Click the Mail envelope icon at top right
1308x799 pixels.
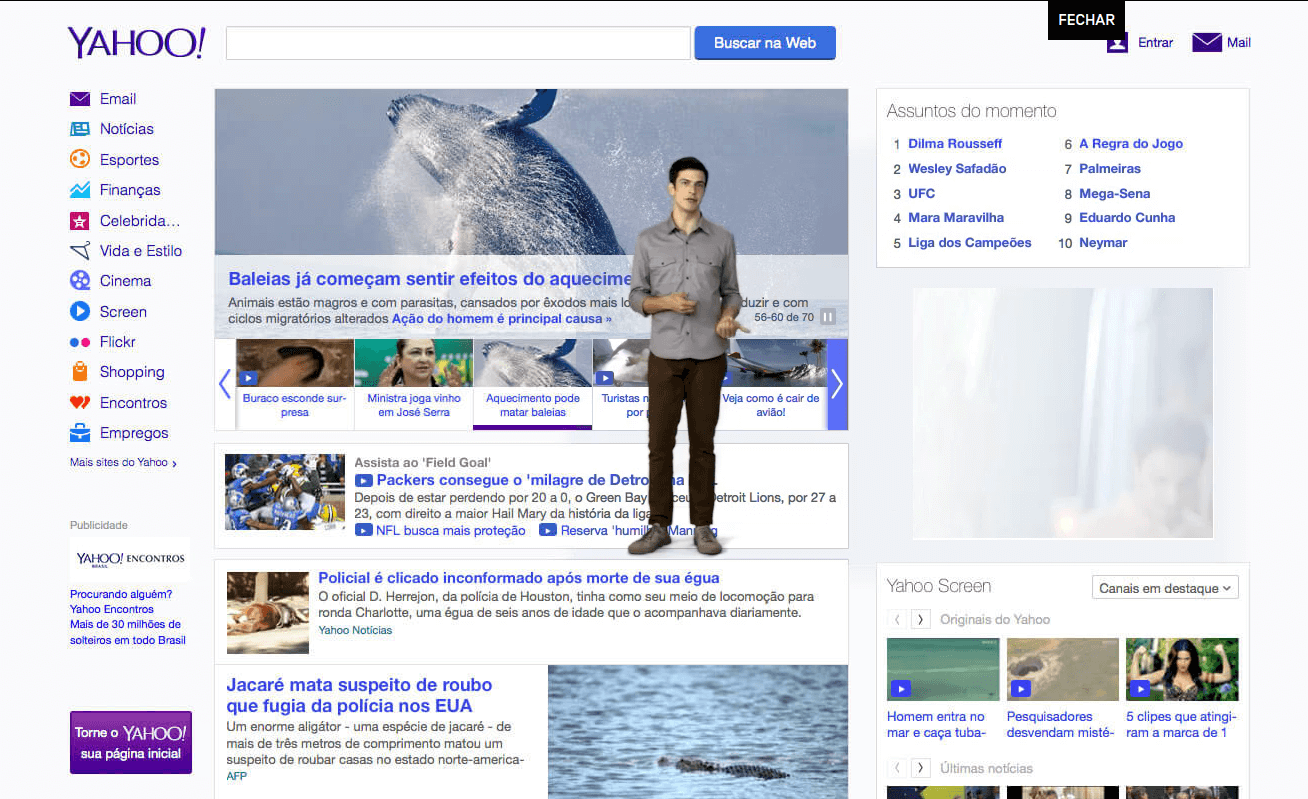[1207, 42]
